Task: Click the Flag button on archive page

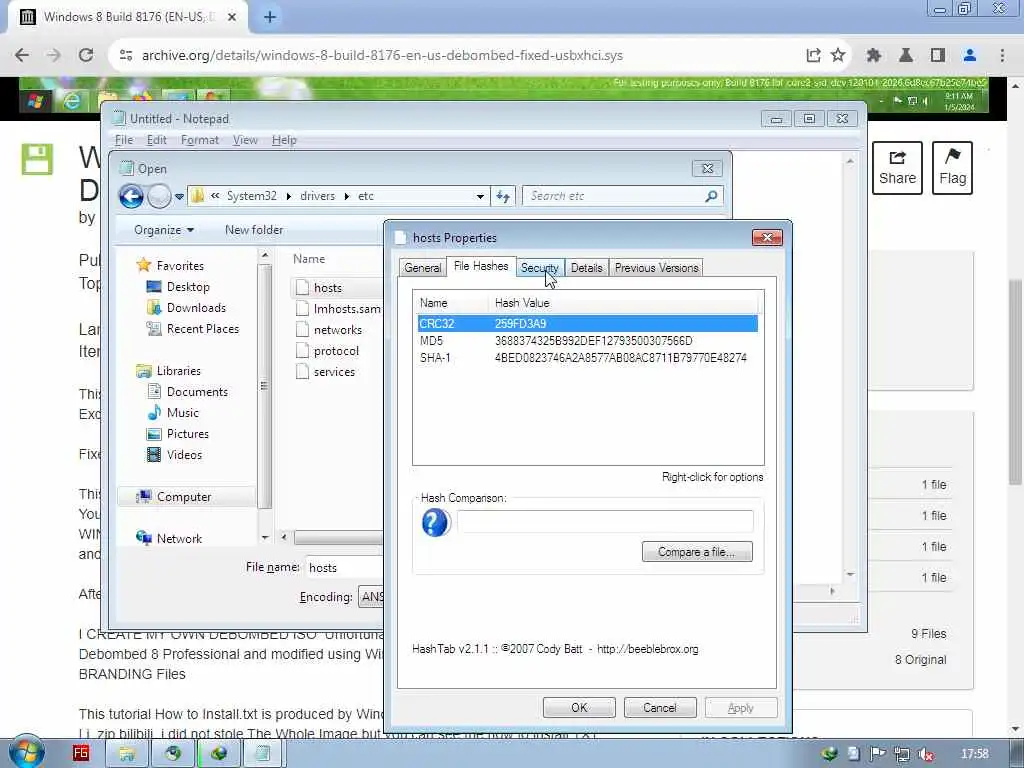Action: point(952,168)
